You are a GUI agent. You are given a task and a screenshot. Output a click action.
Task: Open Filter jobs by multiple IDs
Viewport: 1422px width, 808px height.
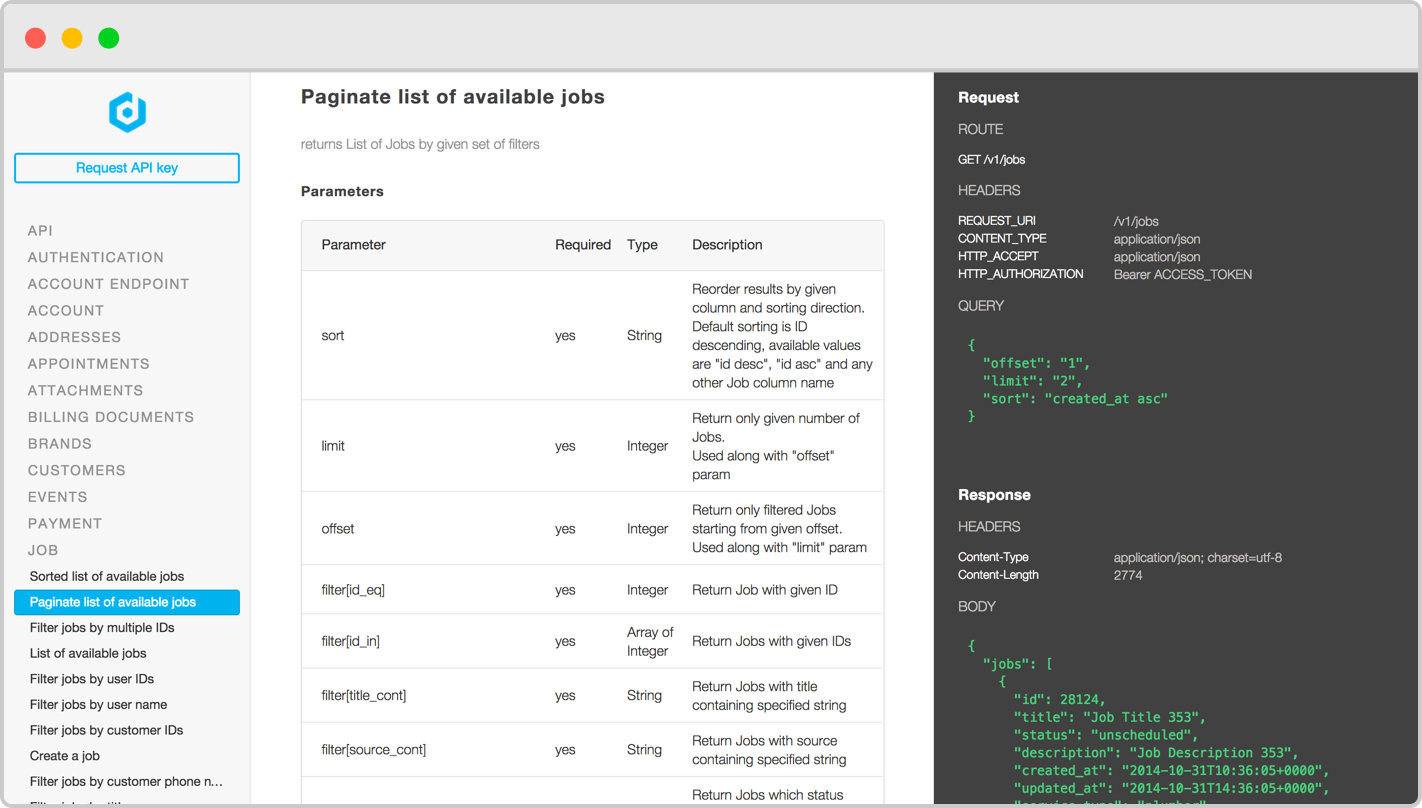coord(102,628)
